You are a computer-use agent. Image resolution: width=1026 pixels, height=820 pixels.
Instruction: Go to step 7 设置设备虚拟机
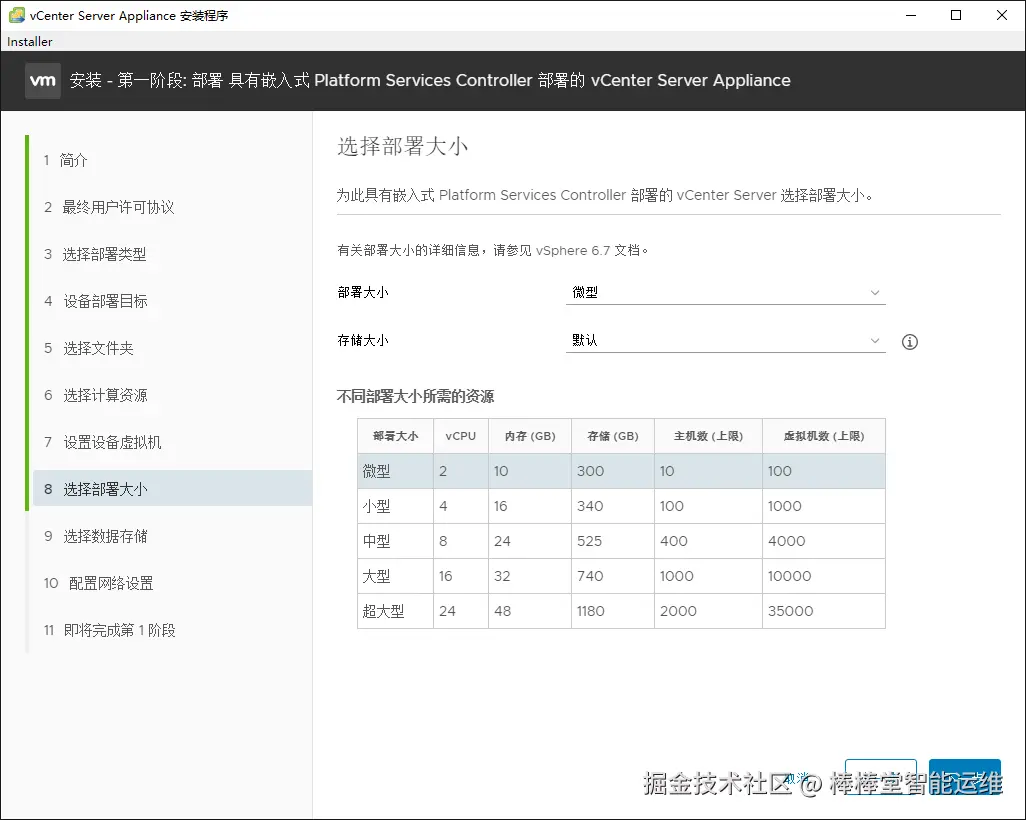tap(103, 442)
